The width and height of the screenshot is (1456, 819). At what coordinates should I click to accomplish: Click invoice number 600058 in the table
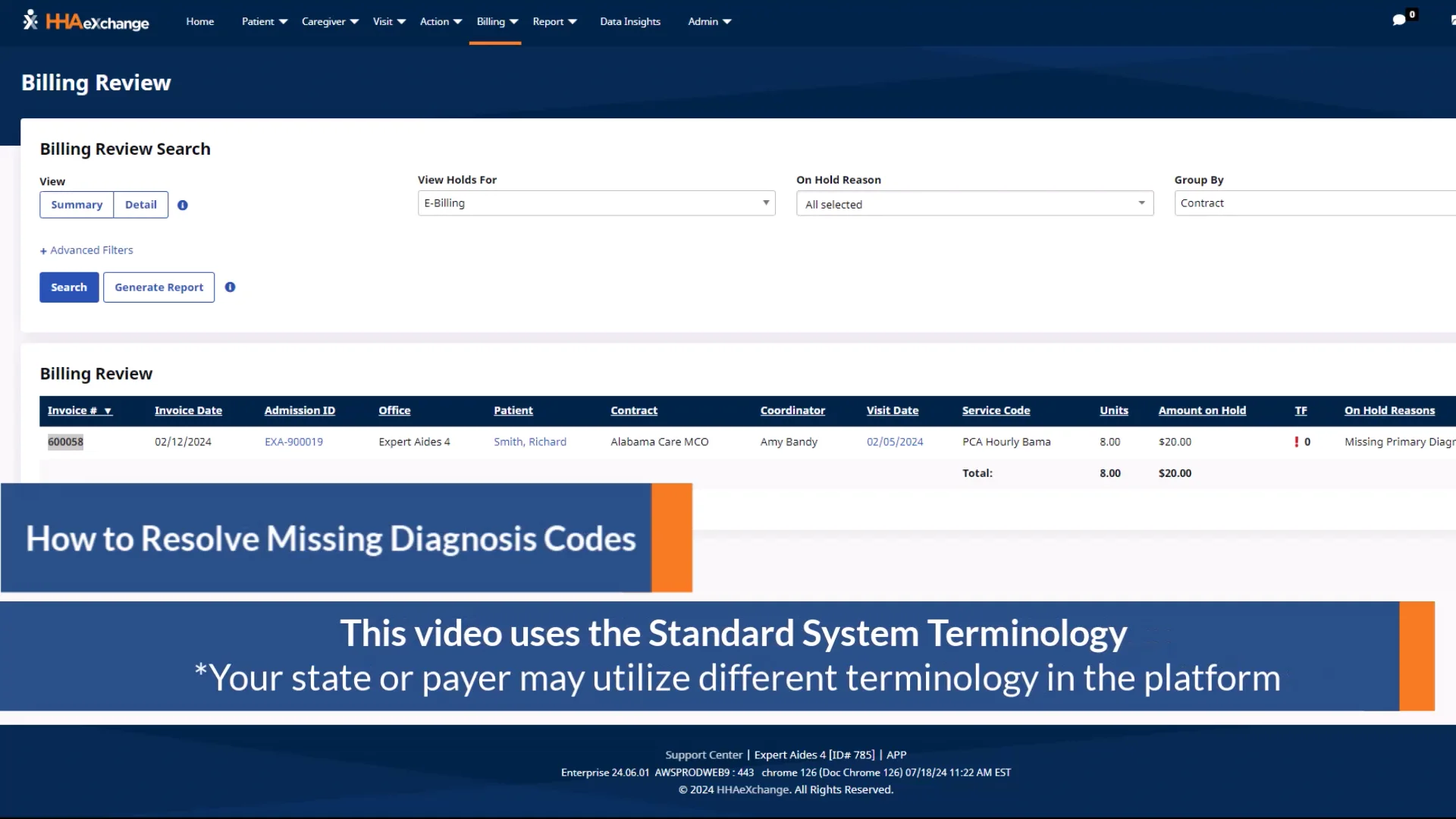coord(65,441)
